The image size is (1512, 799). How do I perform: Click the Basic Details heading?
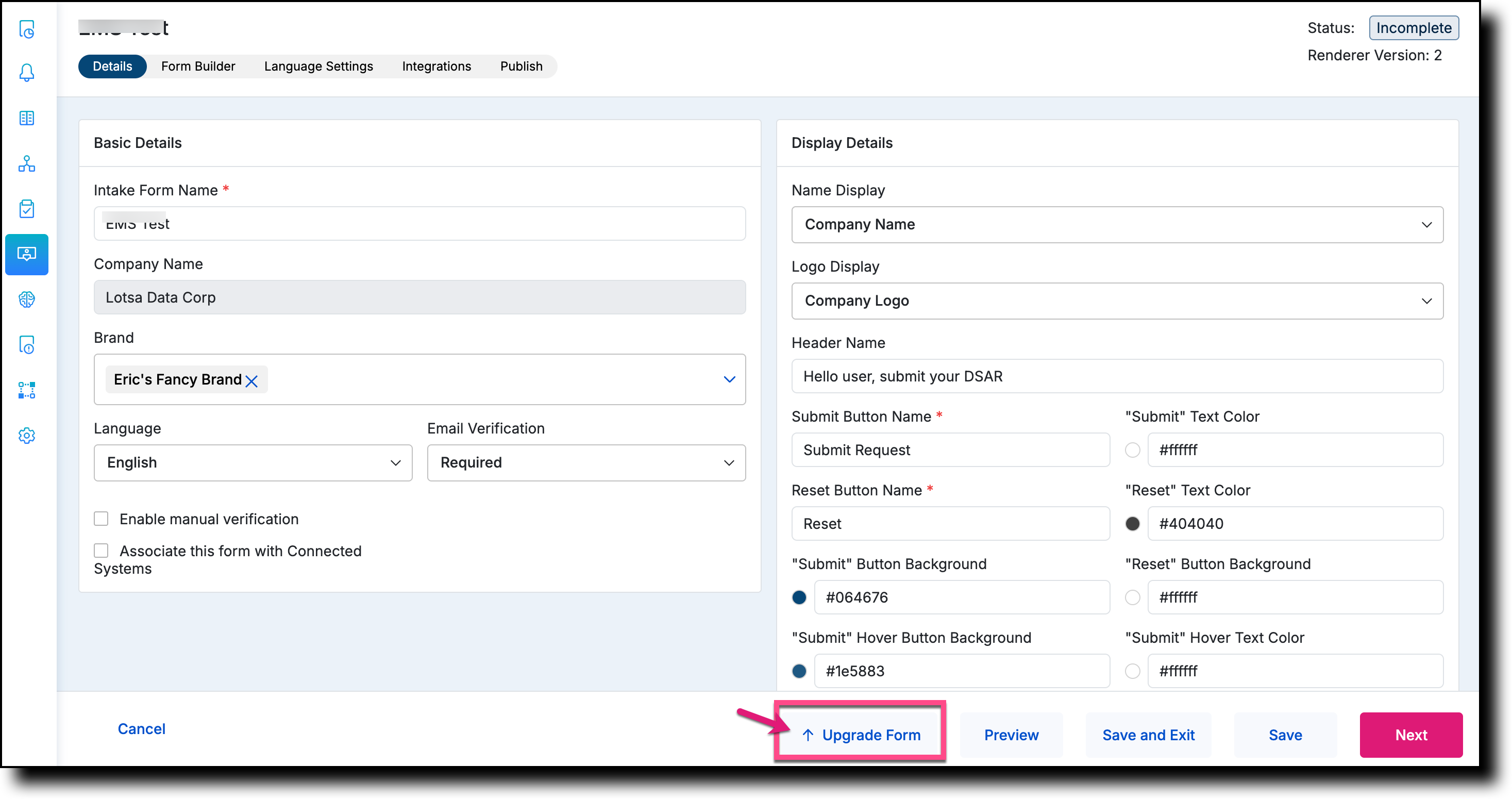click(138, 143)
